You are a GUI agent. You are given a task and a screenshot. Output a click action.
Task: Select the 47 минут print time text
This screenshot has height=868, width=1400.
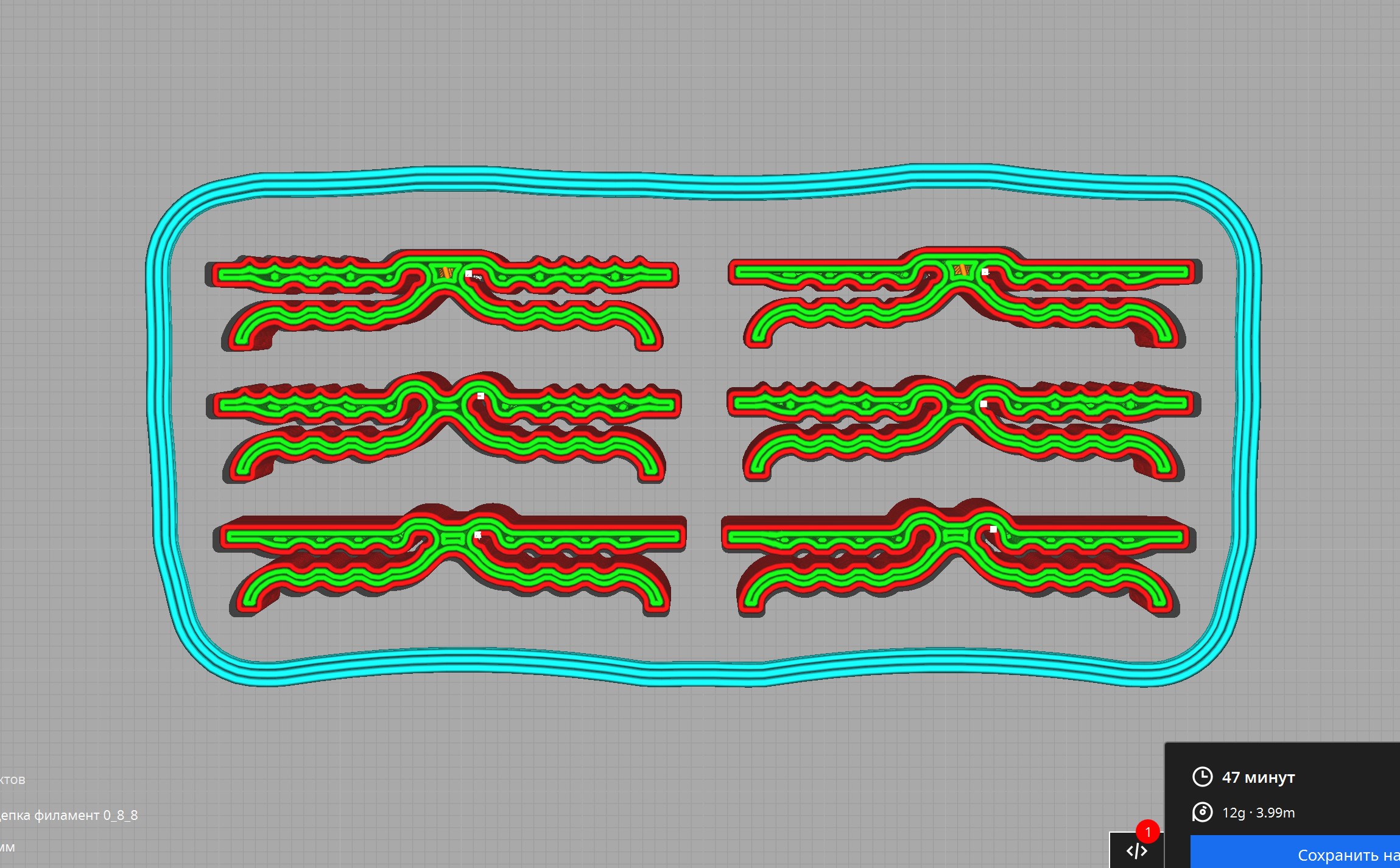click(x=1258, y=777)
